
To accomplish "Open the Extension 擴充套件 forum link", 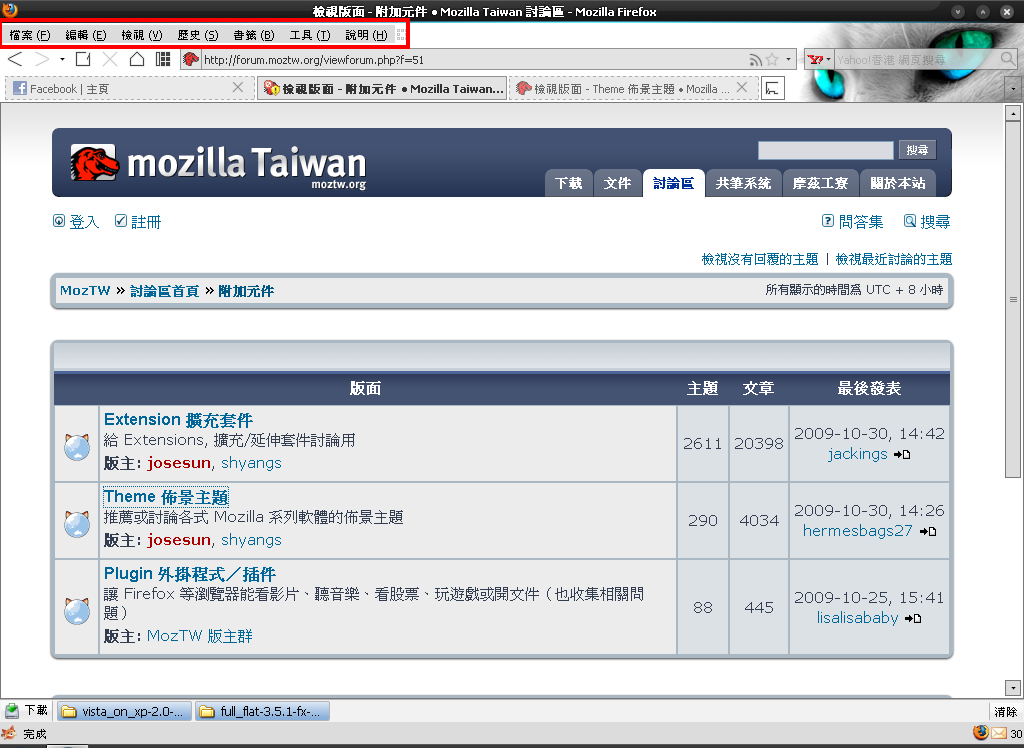I will point(178,420).
